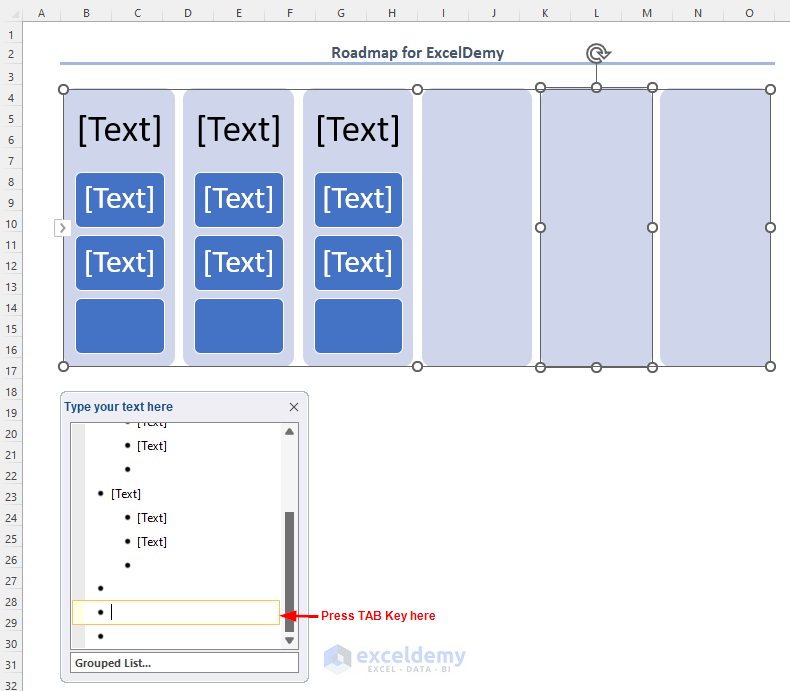Click the 'Roadmap for ExcelDemy' title cell
Image resolution: width=790 pixels, height=691 pixels.
point(417,53)
